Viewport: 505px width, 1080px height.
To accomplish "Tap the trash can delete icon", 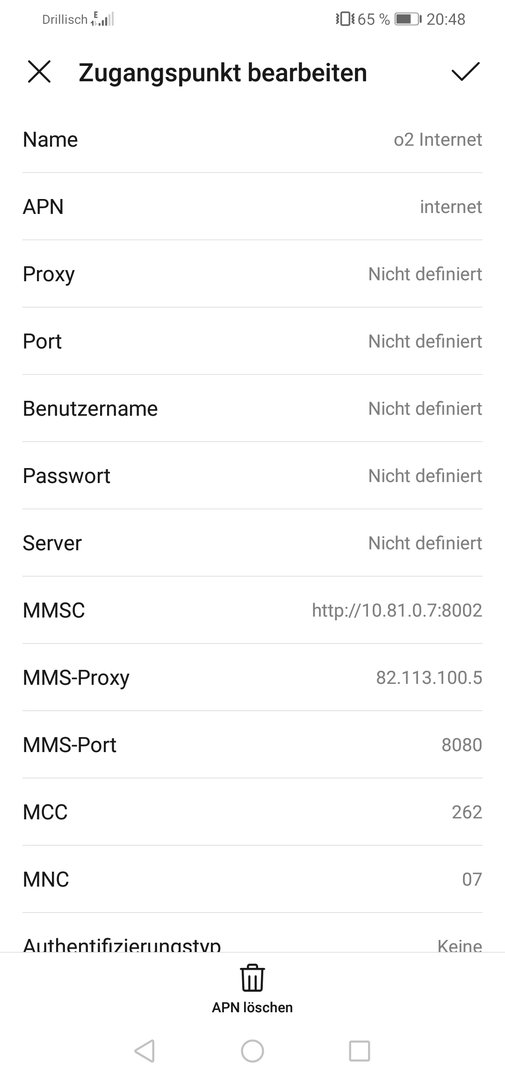I will coord(252,978).
